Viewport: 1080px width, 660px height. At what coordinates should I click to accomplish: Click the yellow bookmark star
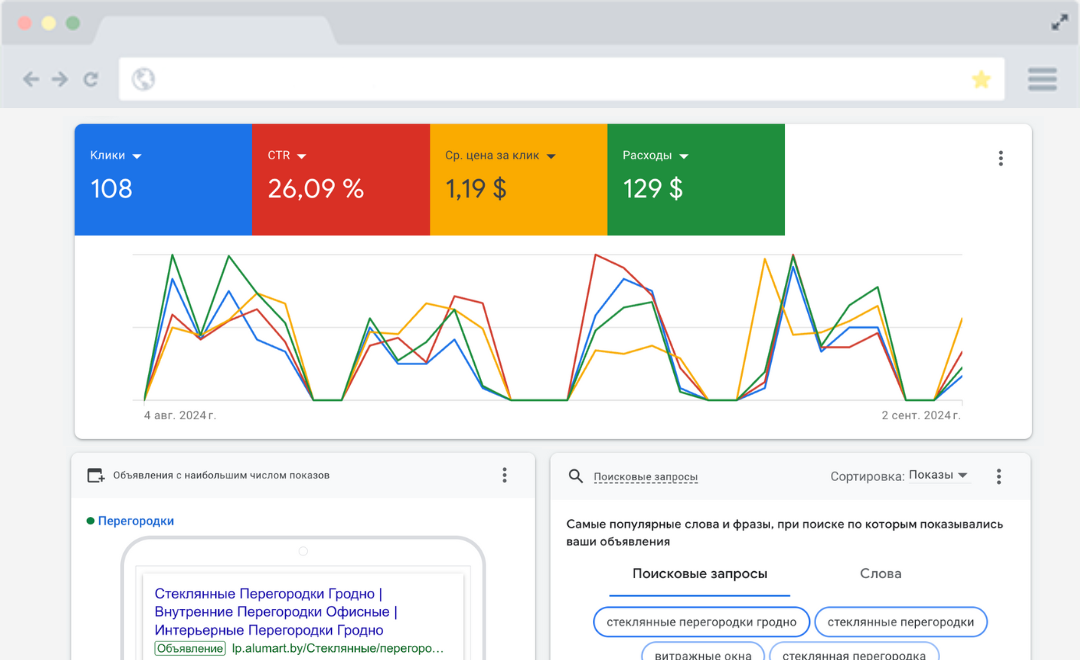[x=981, y=79]
